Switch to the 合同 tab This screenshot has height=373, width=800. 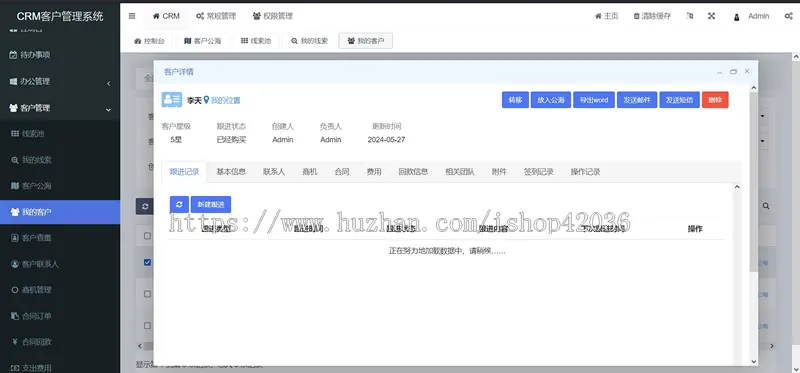pyautogui.click(x=342, y=172)
